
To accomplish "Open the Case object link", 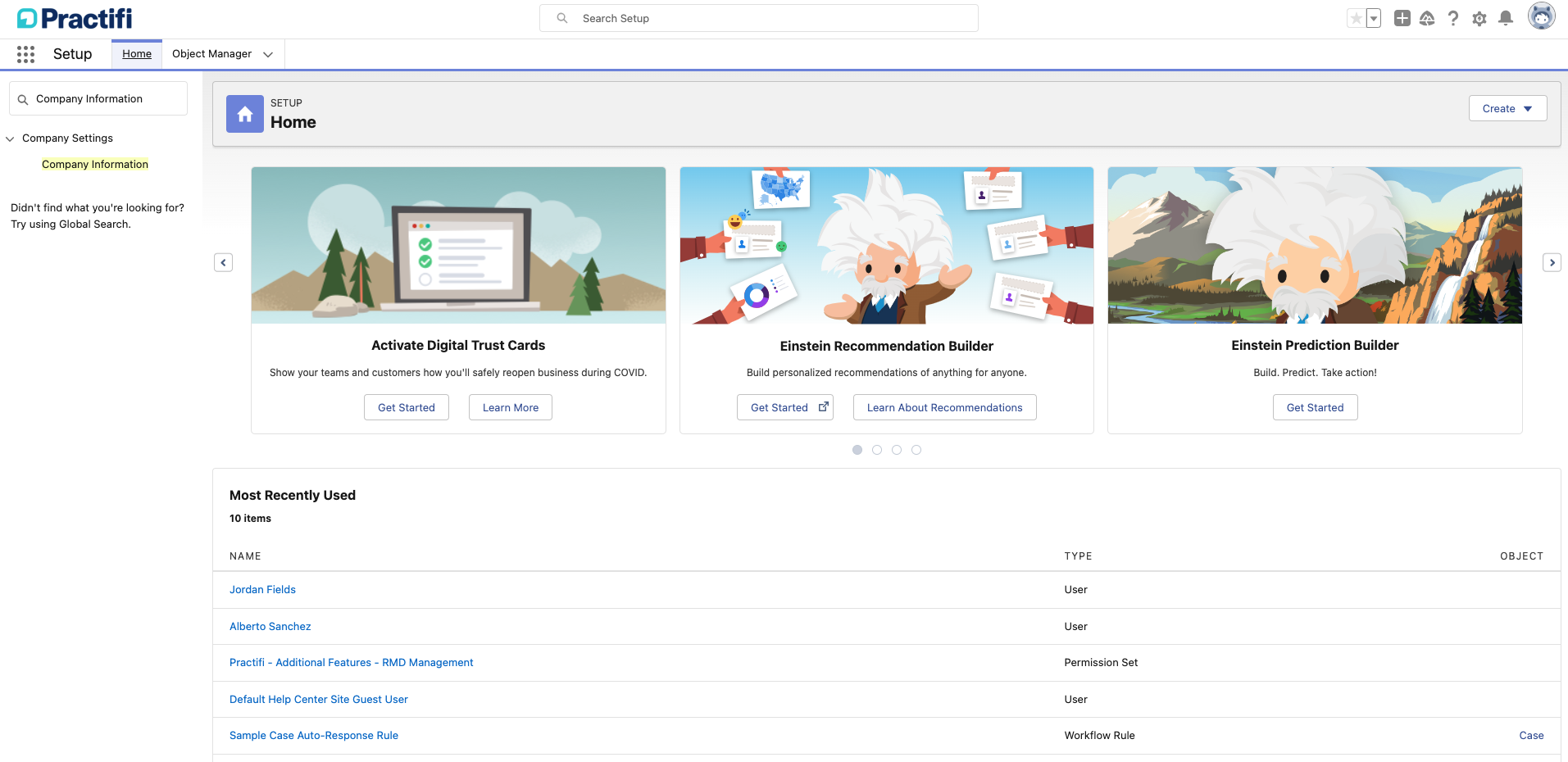I will [1531, 736].
